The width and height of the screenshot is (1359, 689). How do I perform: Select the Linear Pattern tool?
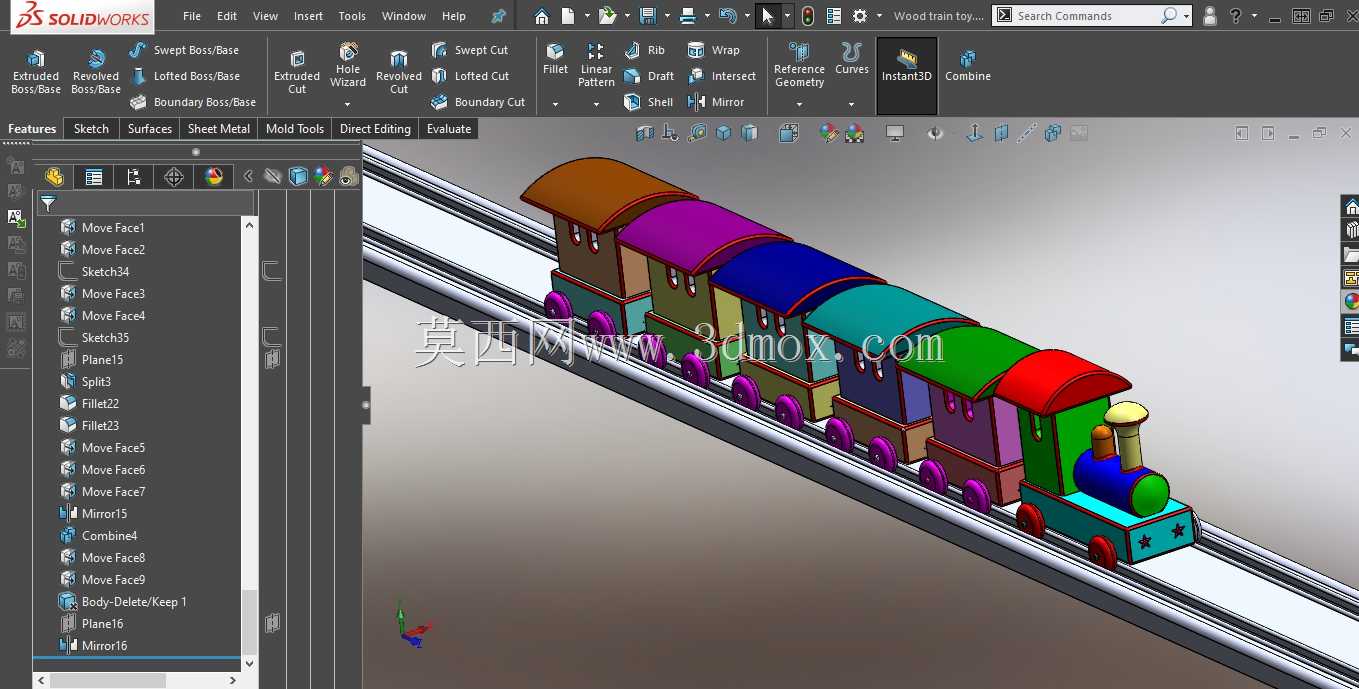[x=596, y=65]
